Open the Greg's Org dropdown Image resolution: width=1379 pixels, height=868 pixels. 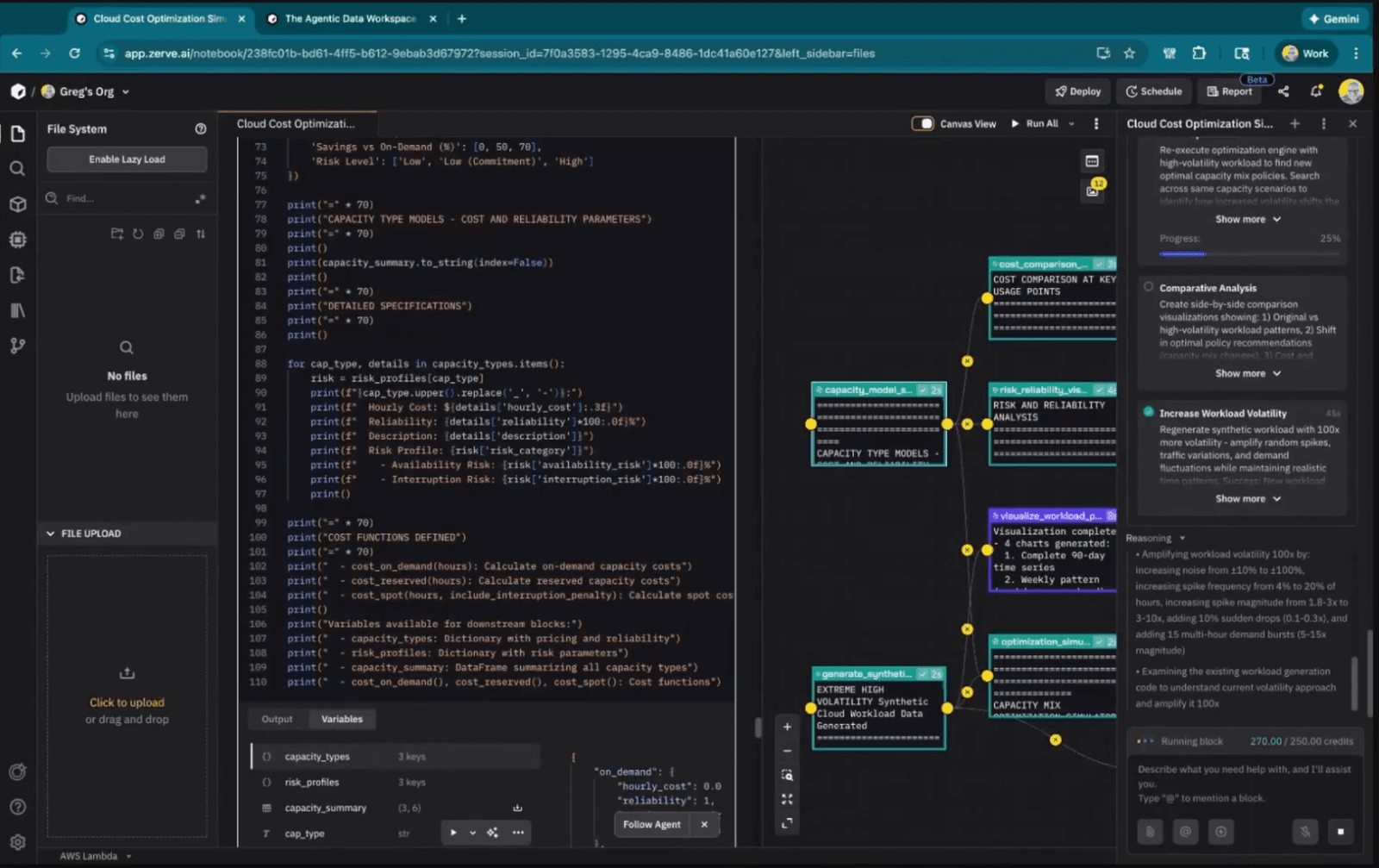coord(86,91)
